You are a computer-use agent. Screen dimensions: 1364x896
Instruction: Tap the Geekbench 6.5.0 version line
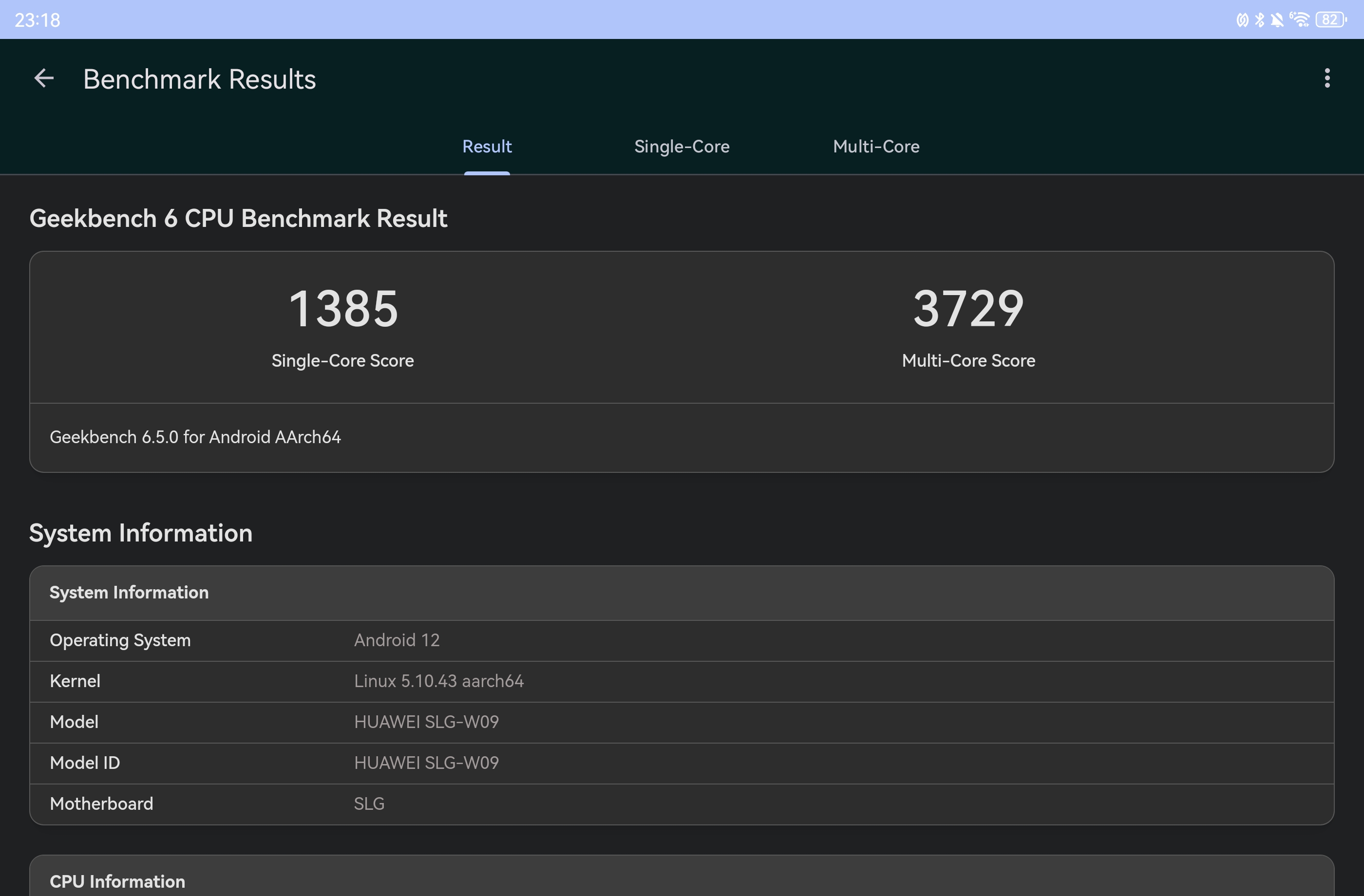pos(195,437)
